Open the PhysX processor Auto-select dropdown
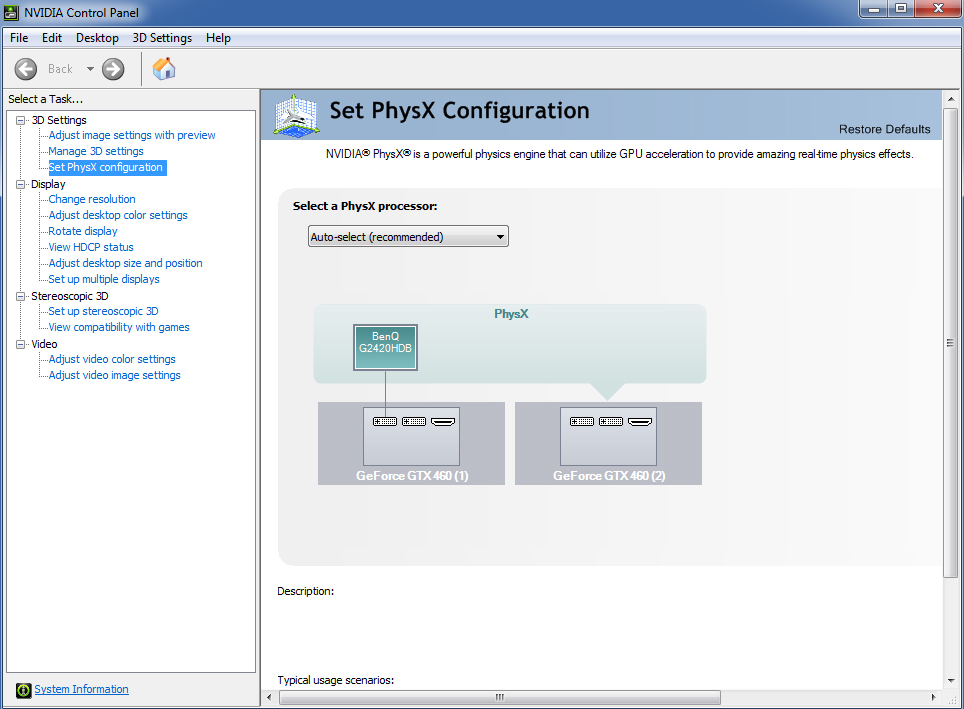Screen dimensions: 964x709 pos(408,237)
